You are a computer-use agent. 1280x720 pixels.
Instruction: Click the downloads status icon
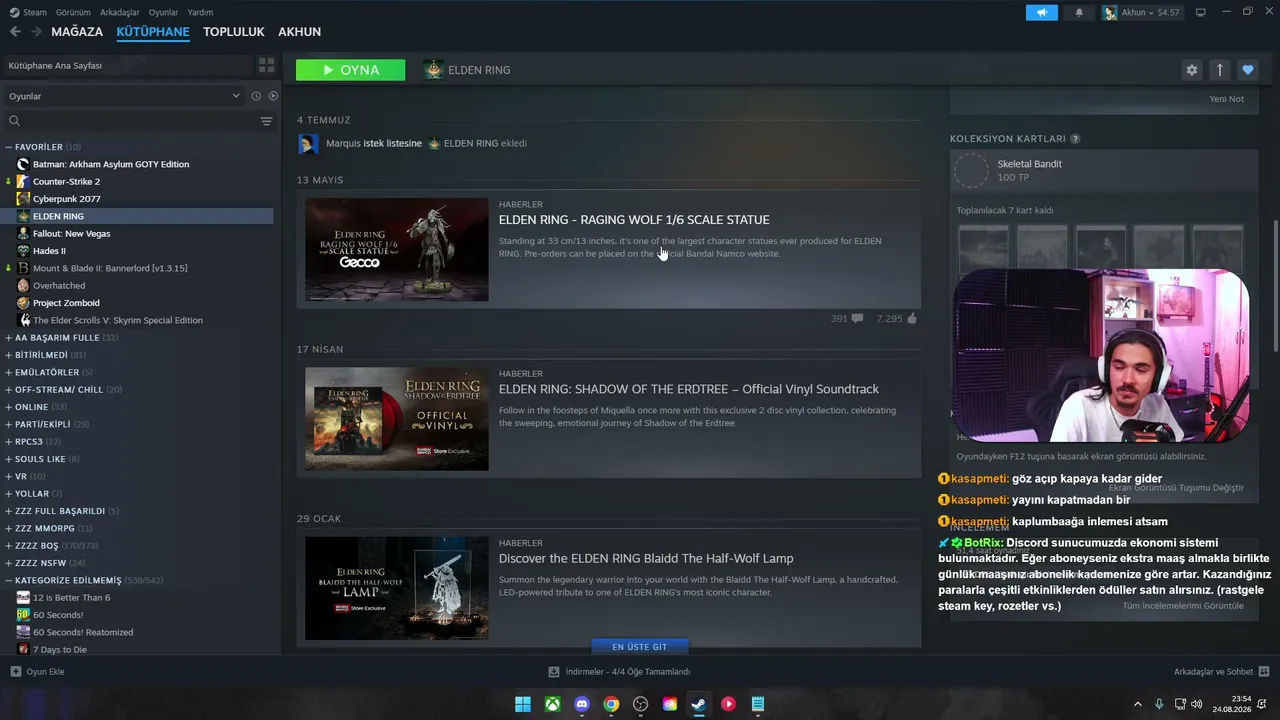[x=554, y=672]
